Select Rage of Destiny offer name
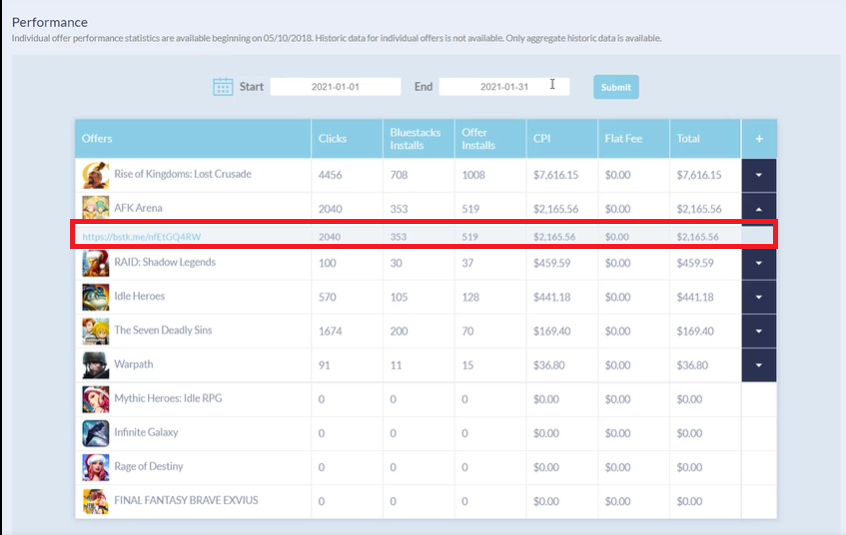 (148, 466)
